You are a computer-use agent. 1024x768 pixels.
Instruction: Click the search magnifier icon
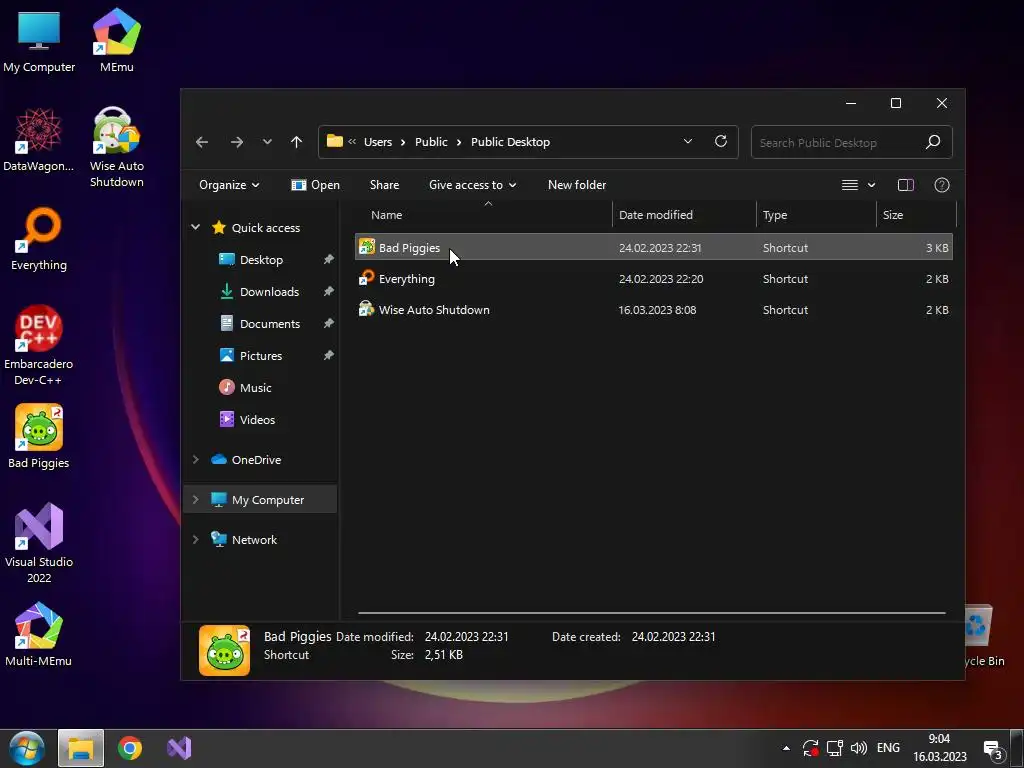(x=933, y=142)
